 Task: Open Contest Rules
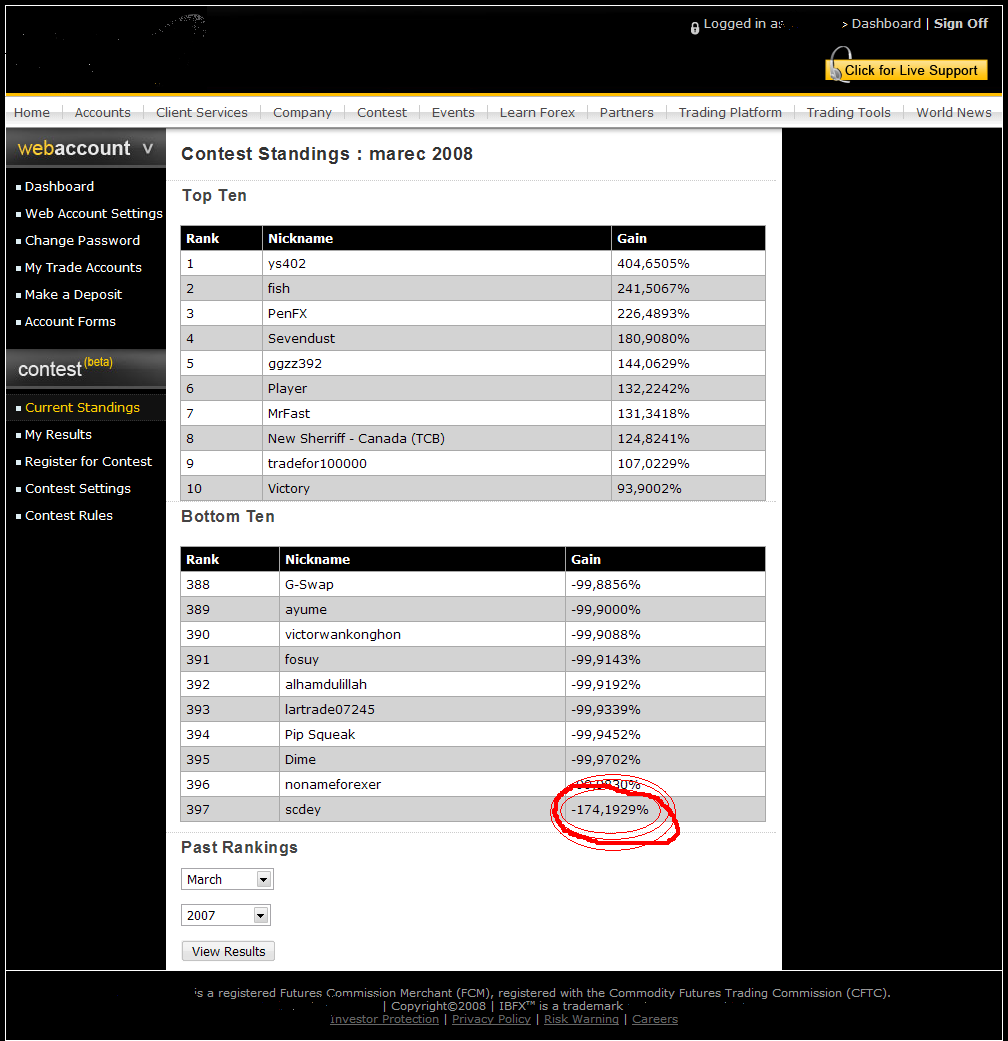[68, 516]
